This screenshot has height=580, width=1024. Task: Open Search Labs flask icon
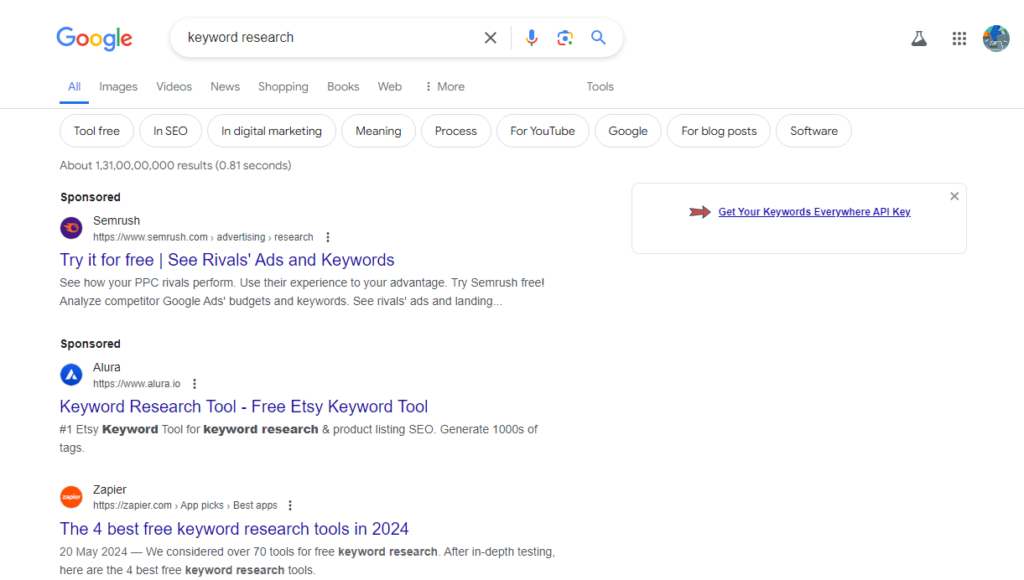coord(918,39)
